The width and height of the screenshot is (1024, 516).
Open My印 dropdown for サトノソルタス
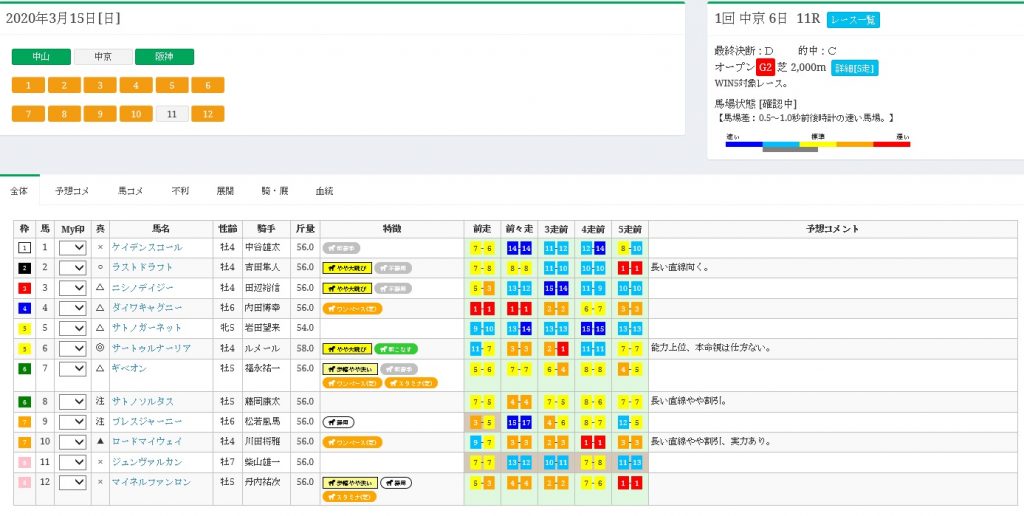[x=72, y=402]
